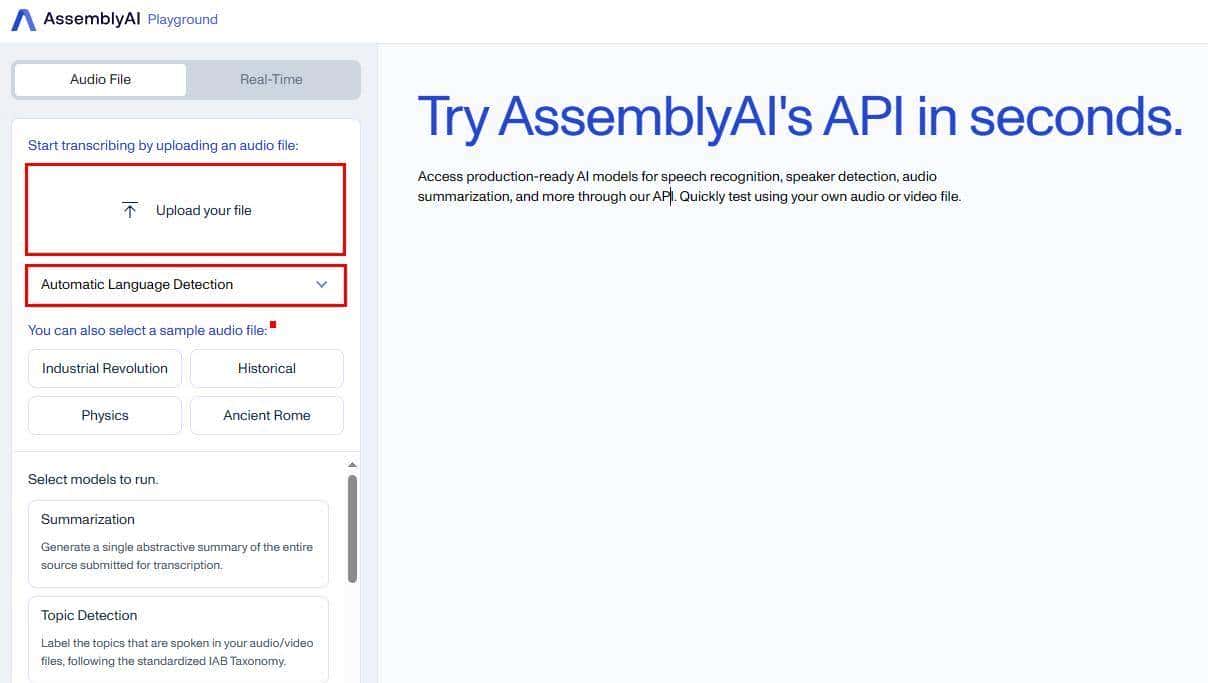Click the Upload your file area
The width and height of the screenshot is (1208, 683).
coord(186,210)
